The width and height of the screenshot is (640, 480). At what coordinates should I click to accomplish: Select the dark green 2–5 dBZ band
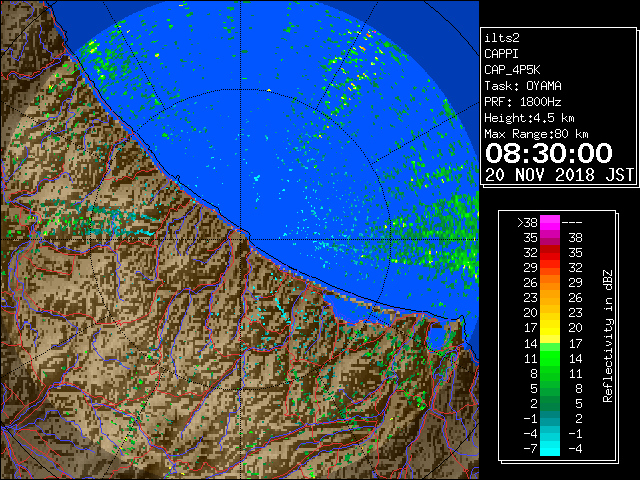tap(550, 403)
